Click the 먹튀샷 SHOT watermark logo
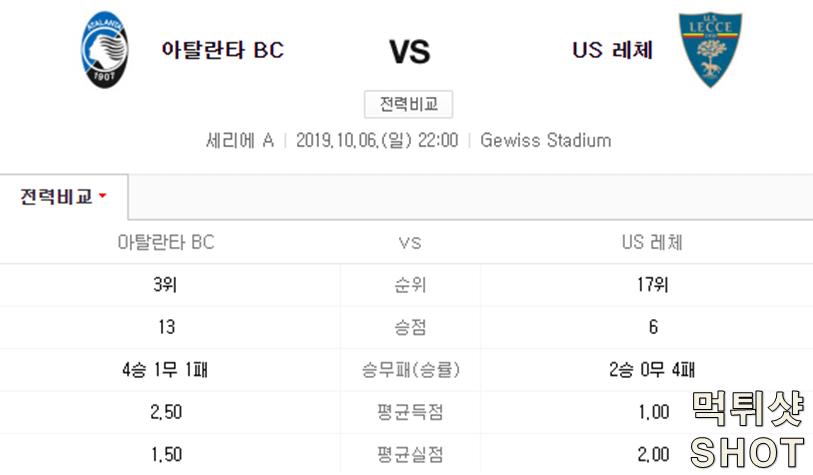813x475 pixels. pos(748,430)
